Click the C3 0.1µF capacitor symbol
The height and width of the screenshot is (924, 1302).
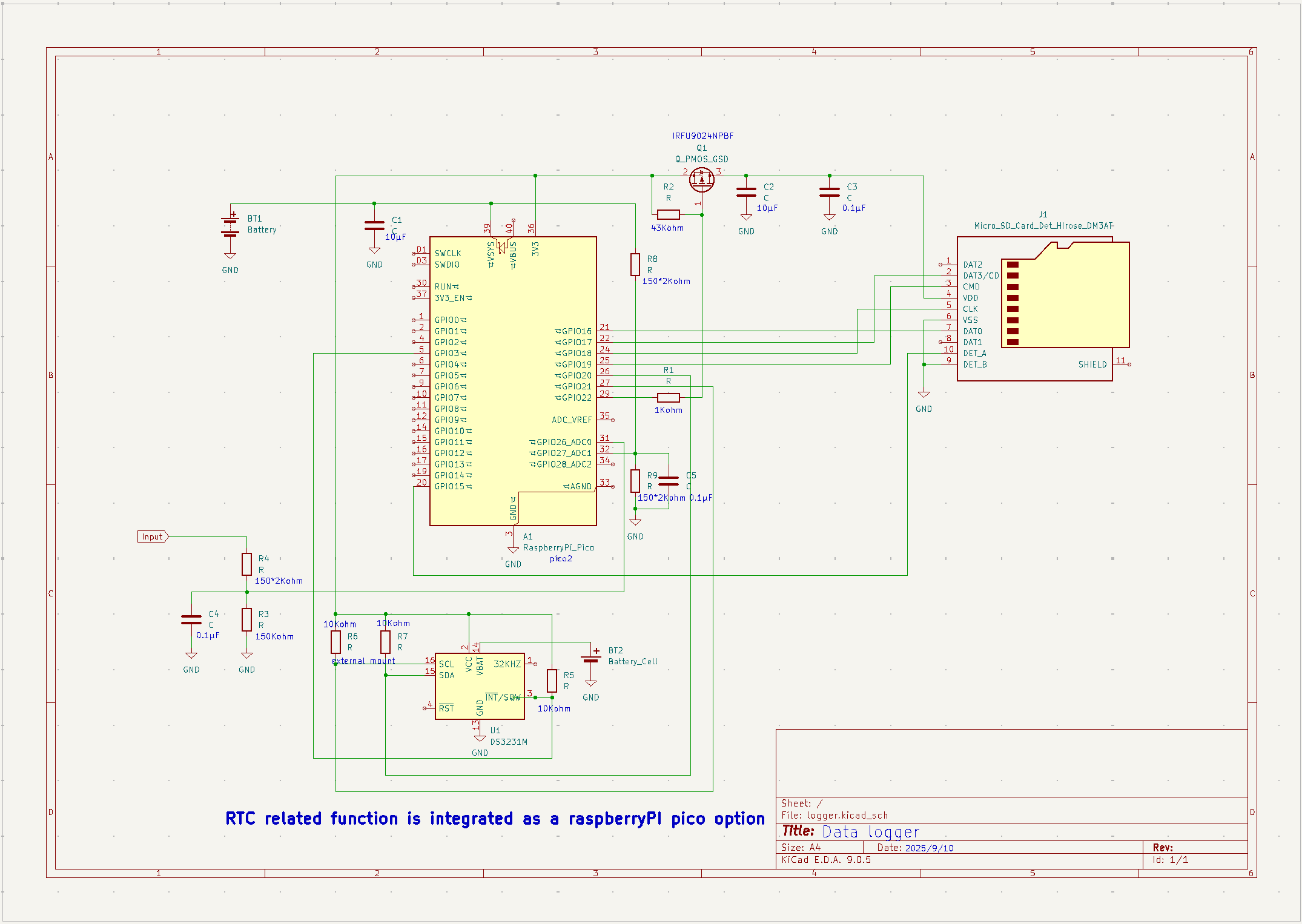click(829, 193)
